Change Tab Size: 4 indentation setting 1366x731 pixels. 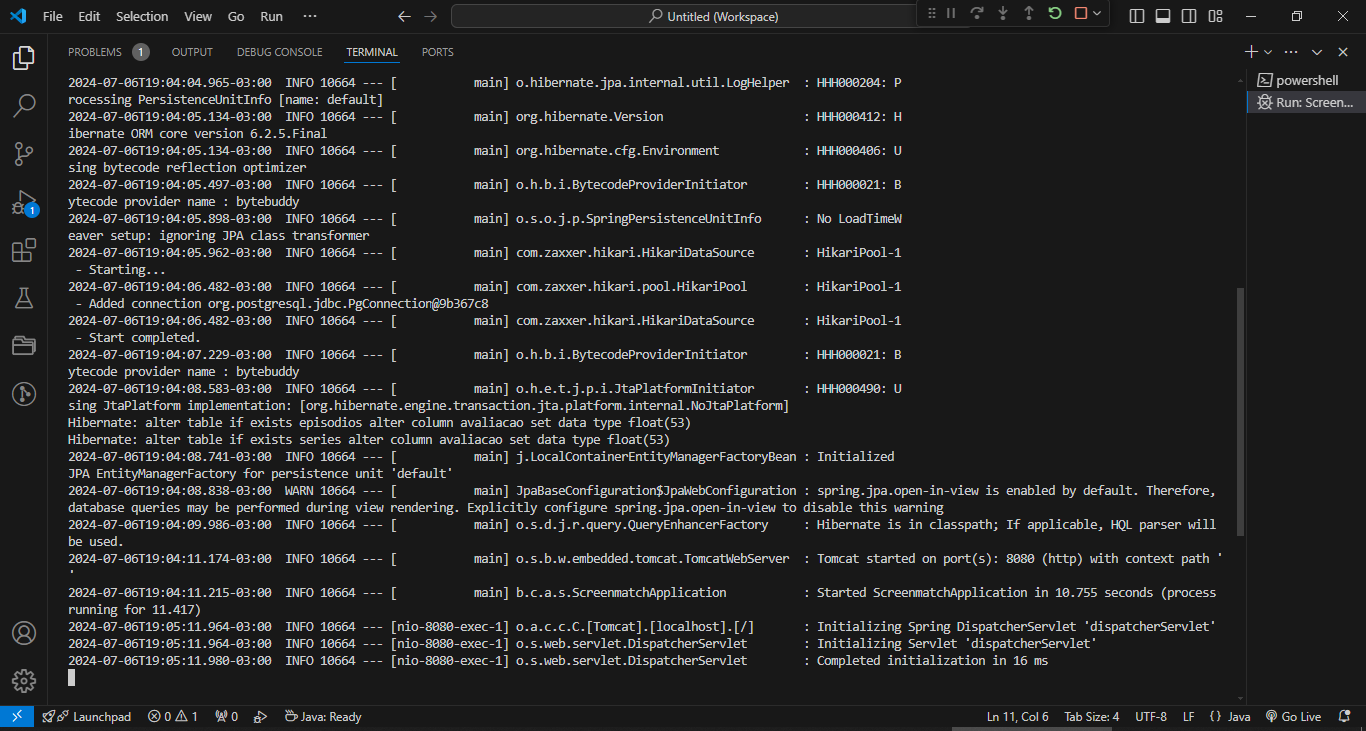point(1092,716)
